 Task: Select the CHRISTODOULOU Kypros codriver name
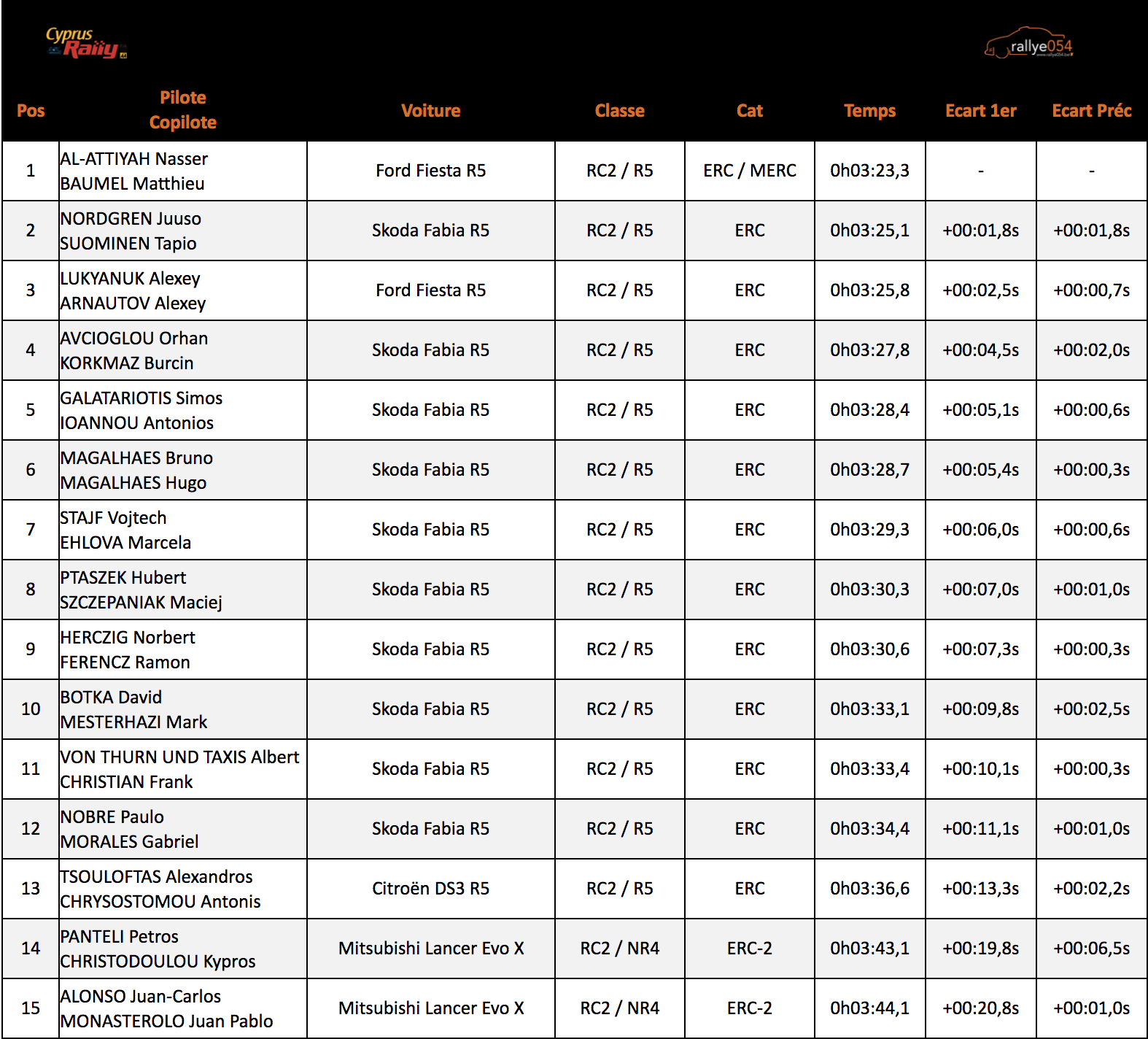click(158, 962)
